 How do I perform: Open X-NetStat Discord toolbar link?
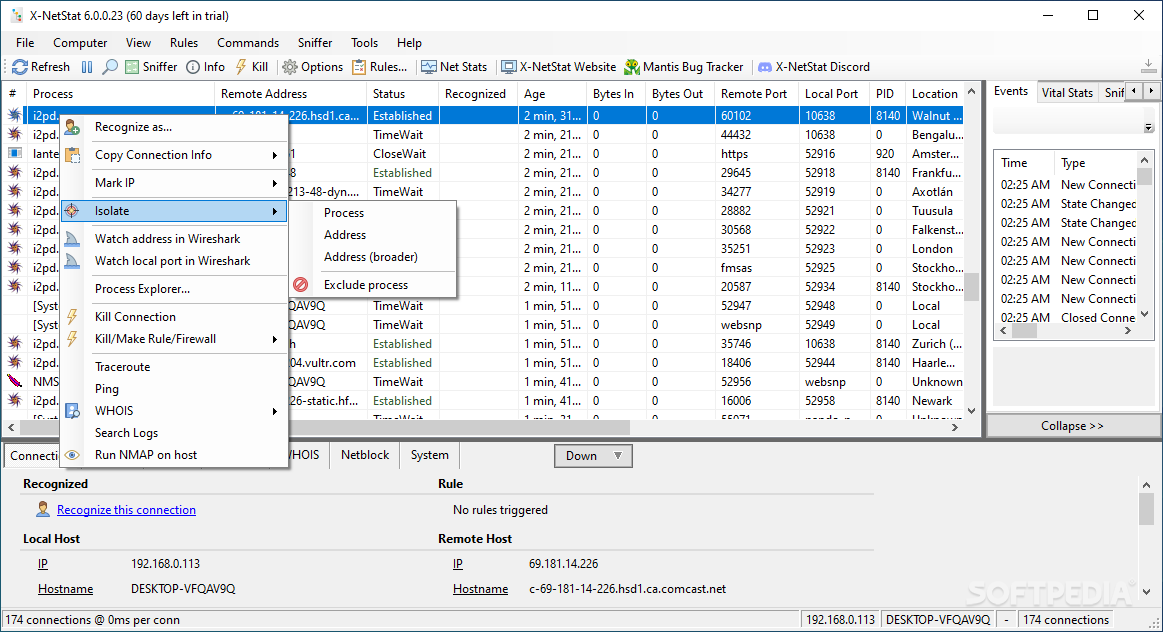(813, 67)
